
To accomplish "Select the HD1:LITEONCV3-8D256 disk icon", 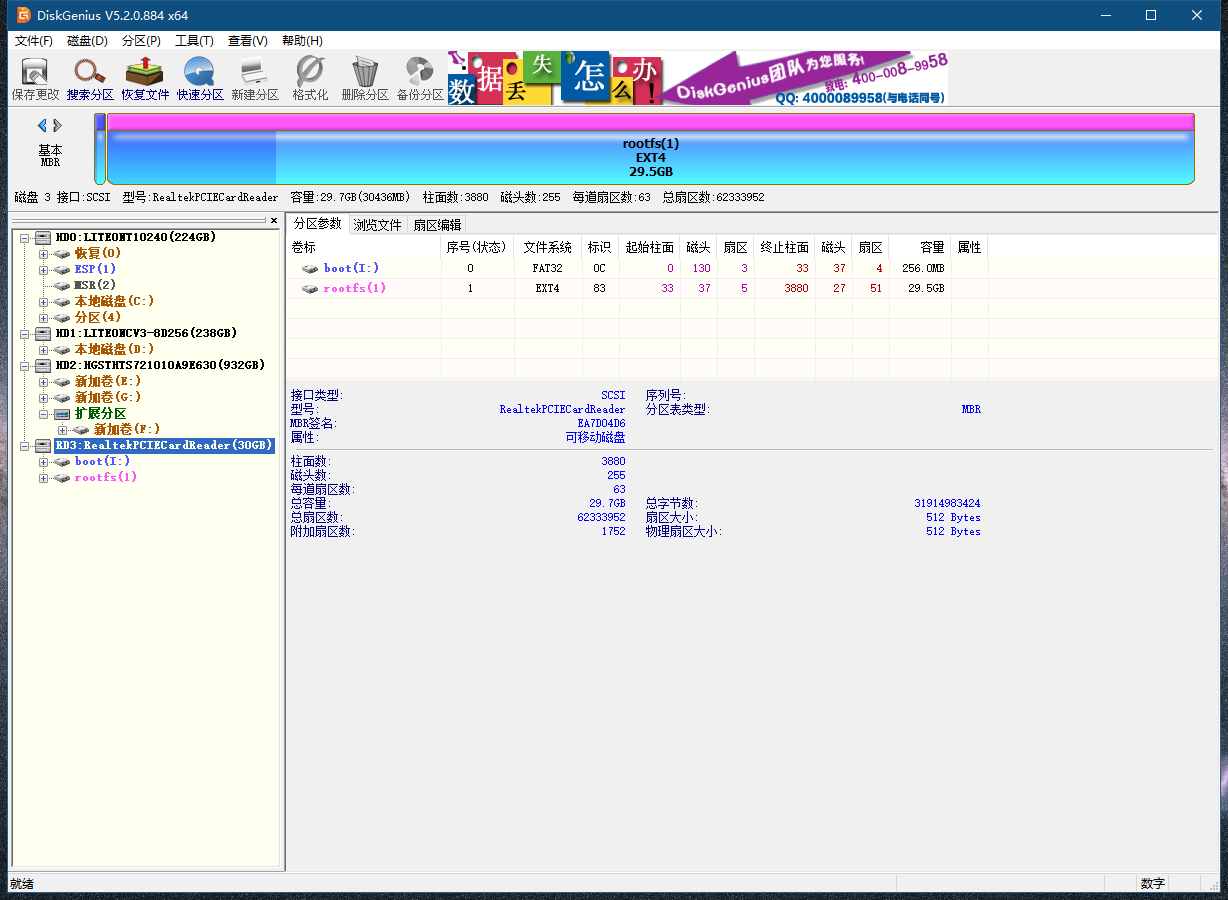I will tap(42, 333).
